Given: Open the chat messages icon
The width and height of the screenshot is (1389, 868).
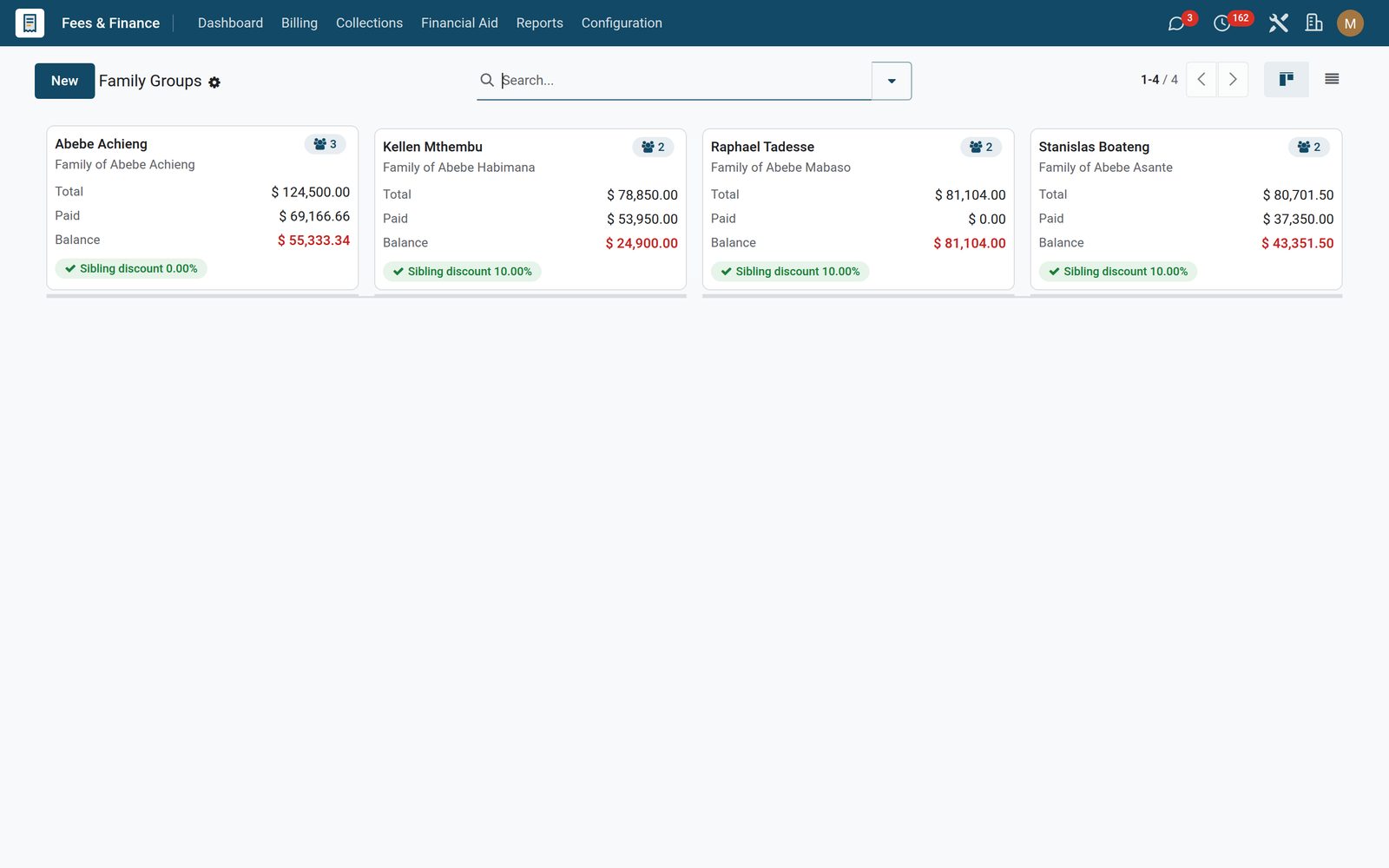Looking at the screenshot, I should (x=1176, y=23).
